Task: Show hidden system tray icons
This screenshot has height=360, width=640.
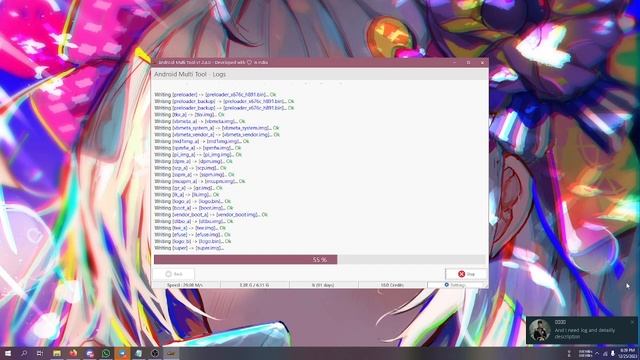Action: coord(597,353)
